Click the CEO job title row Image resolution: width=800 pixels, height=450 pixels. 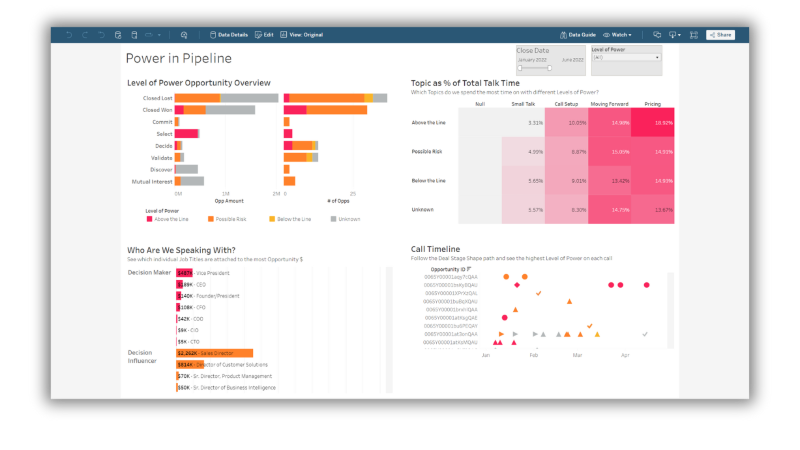point(191,285)
